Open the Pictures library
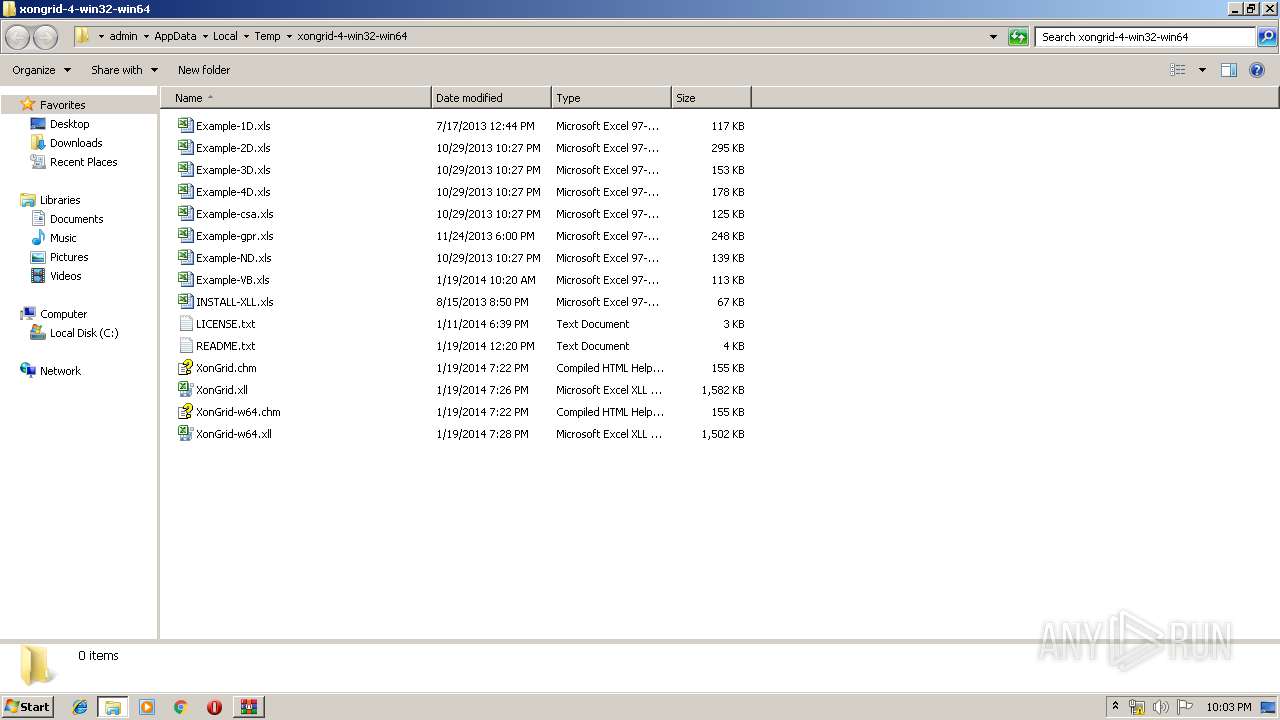The image size is (1280, 720). pos(69,257)
